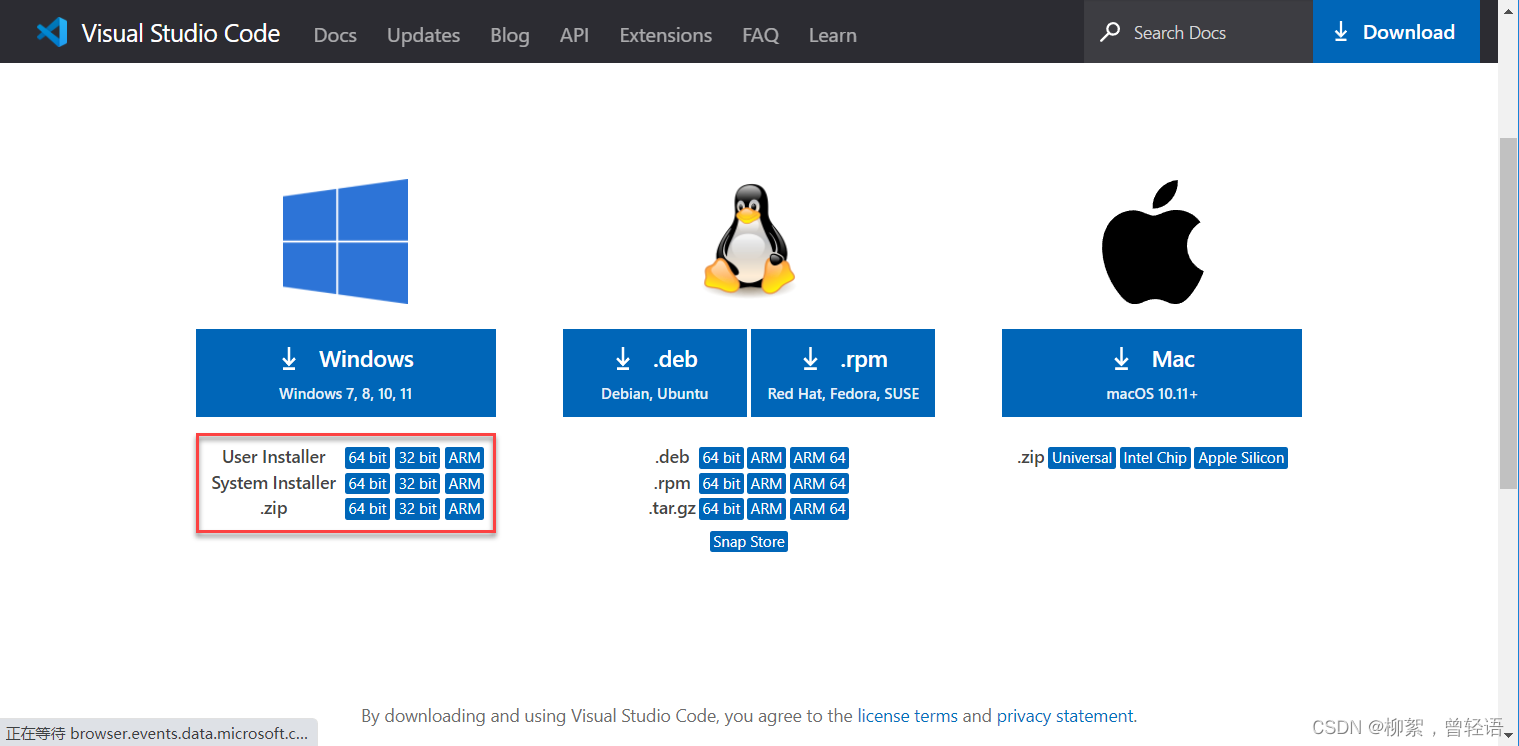Screen dimensions: 1519x746
Task: Download Mac .zip Universal
Action: tap(1082, 458)
